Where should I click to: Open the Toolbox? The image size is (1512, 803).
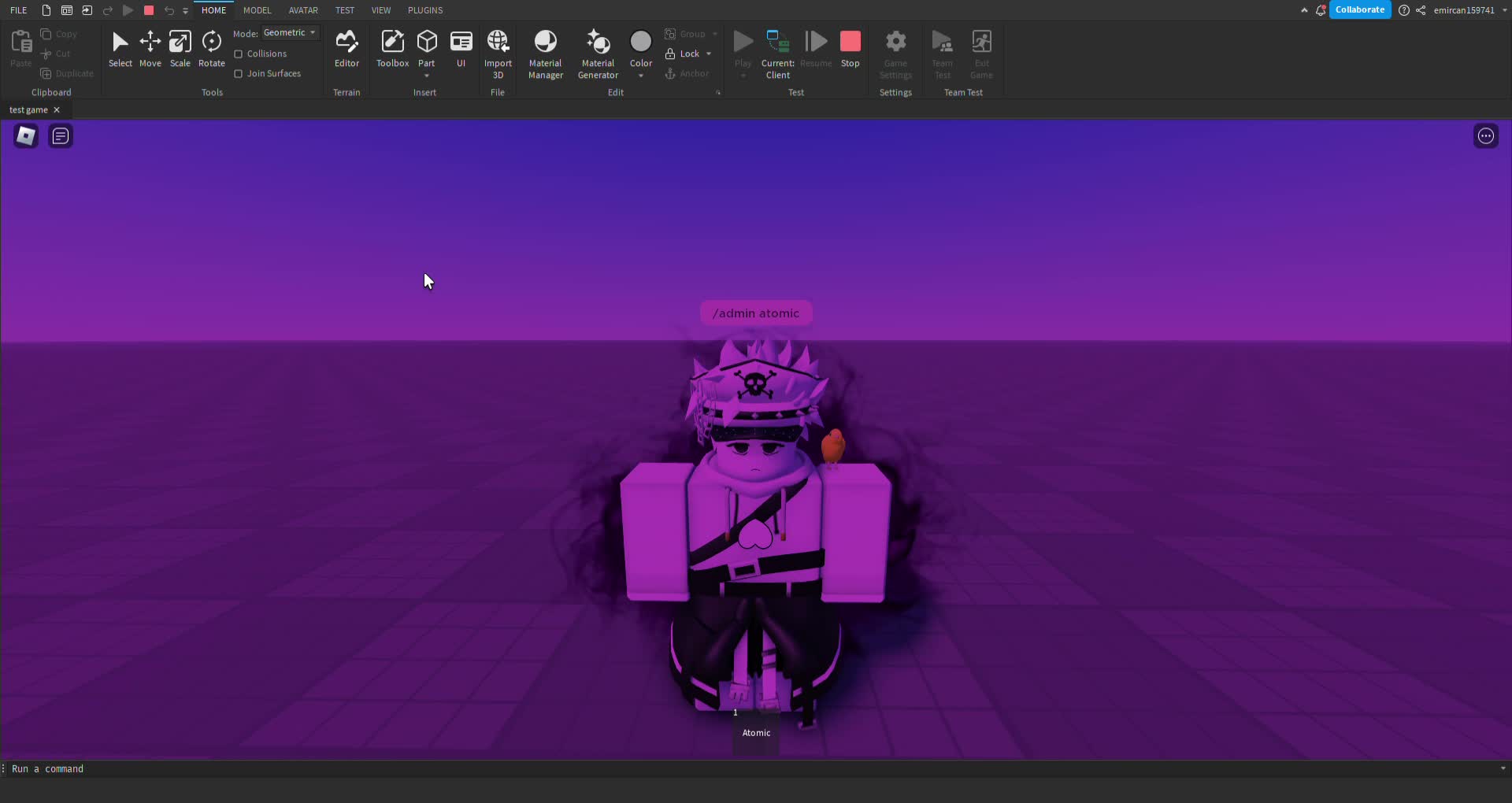pyautogui.click(x=392, y=49)
